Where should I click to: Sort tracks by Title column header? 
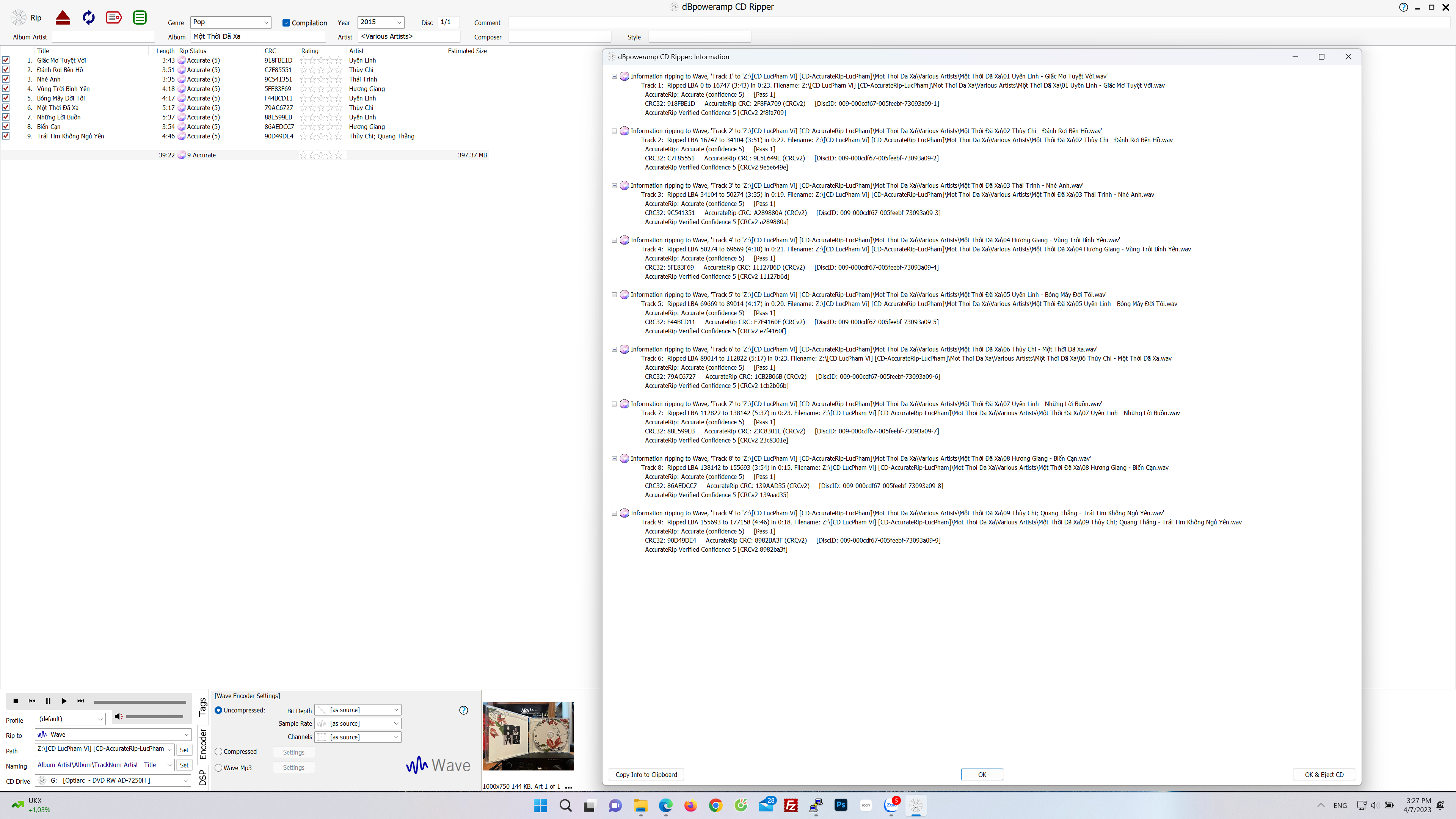point(43,51)
